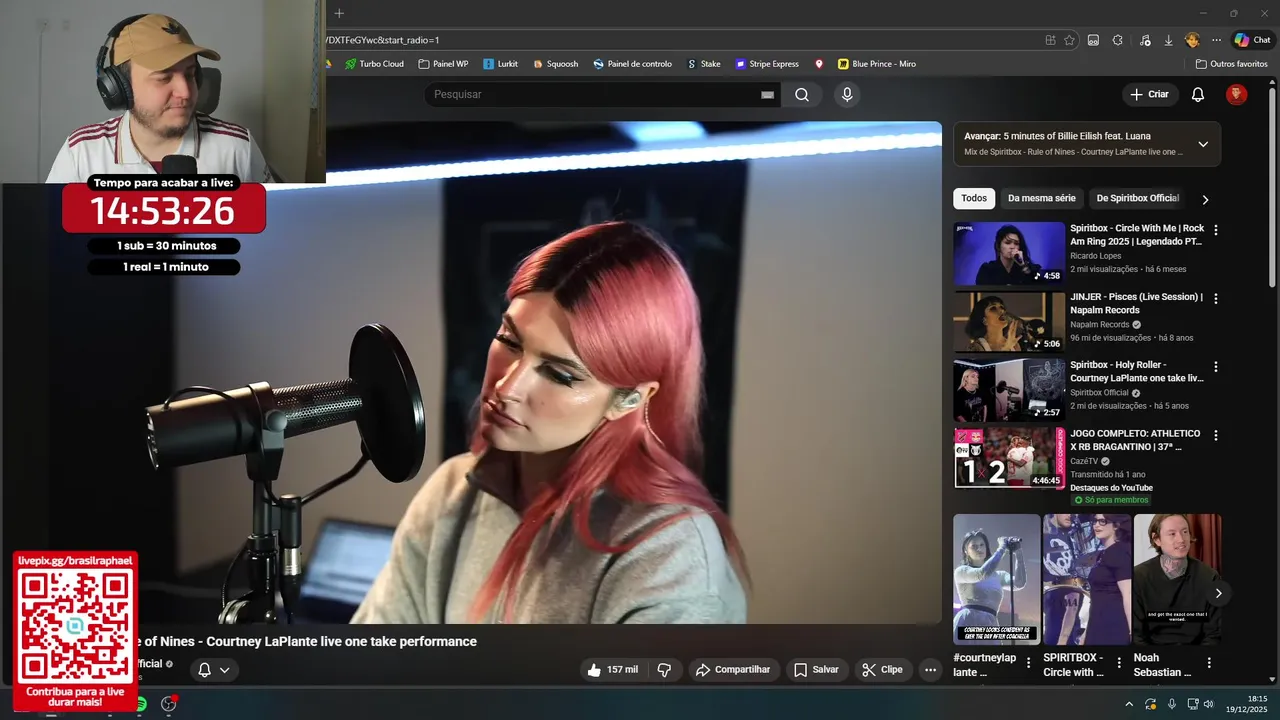Open Spiritbox Circle With Me video title
The width and height of the screenshot is (1280, 720).
click(x=1137, y=235)
